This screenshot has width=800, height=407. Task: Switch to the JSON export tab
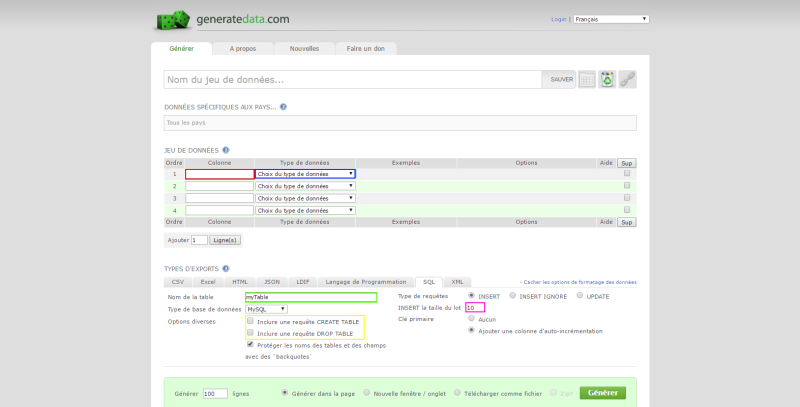click(x=271, y=282)
